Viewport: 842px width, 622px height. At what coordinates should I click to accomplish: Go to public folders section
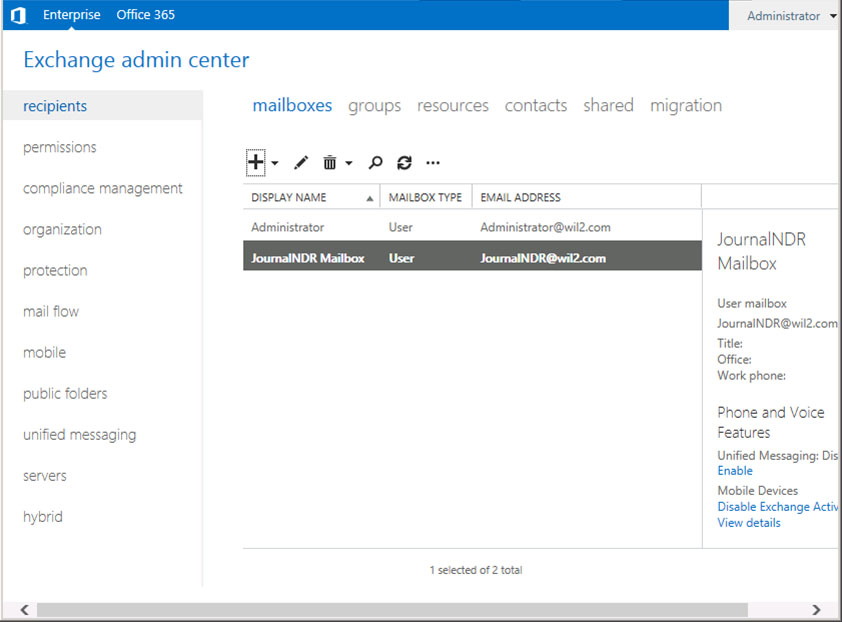tap(65, 394)
